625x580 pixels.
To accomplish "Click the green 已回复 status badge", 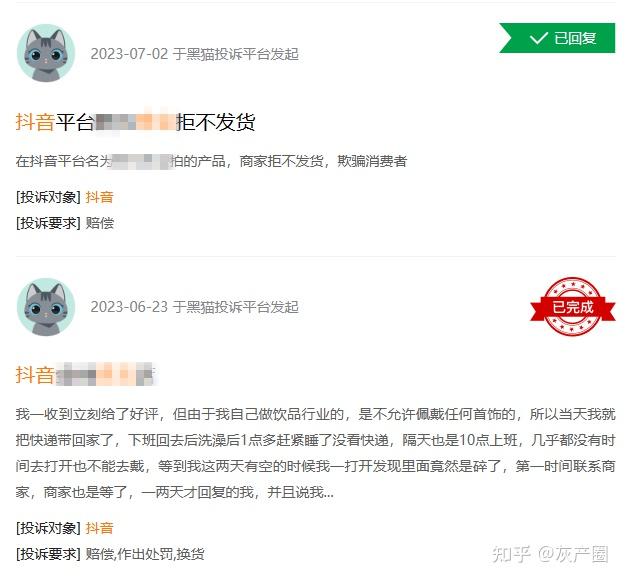I will click(x=557, y=38).
